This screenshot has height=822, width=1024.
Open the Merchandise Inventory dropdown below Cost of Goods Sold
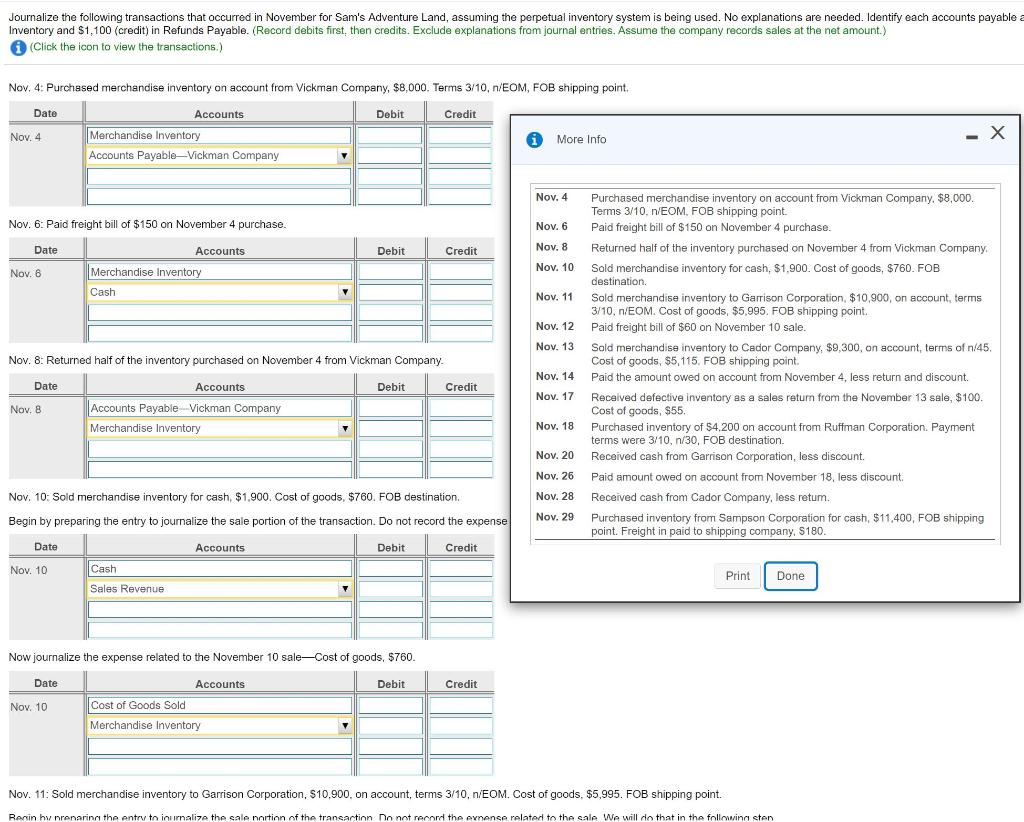pyautogui.click(x=344, y=725)
